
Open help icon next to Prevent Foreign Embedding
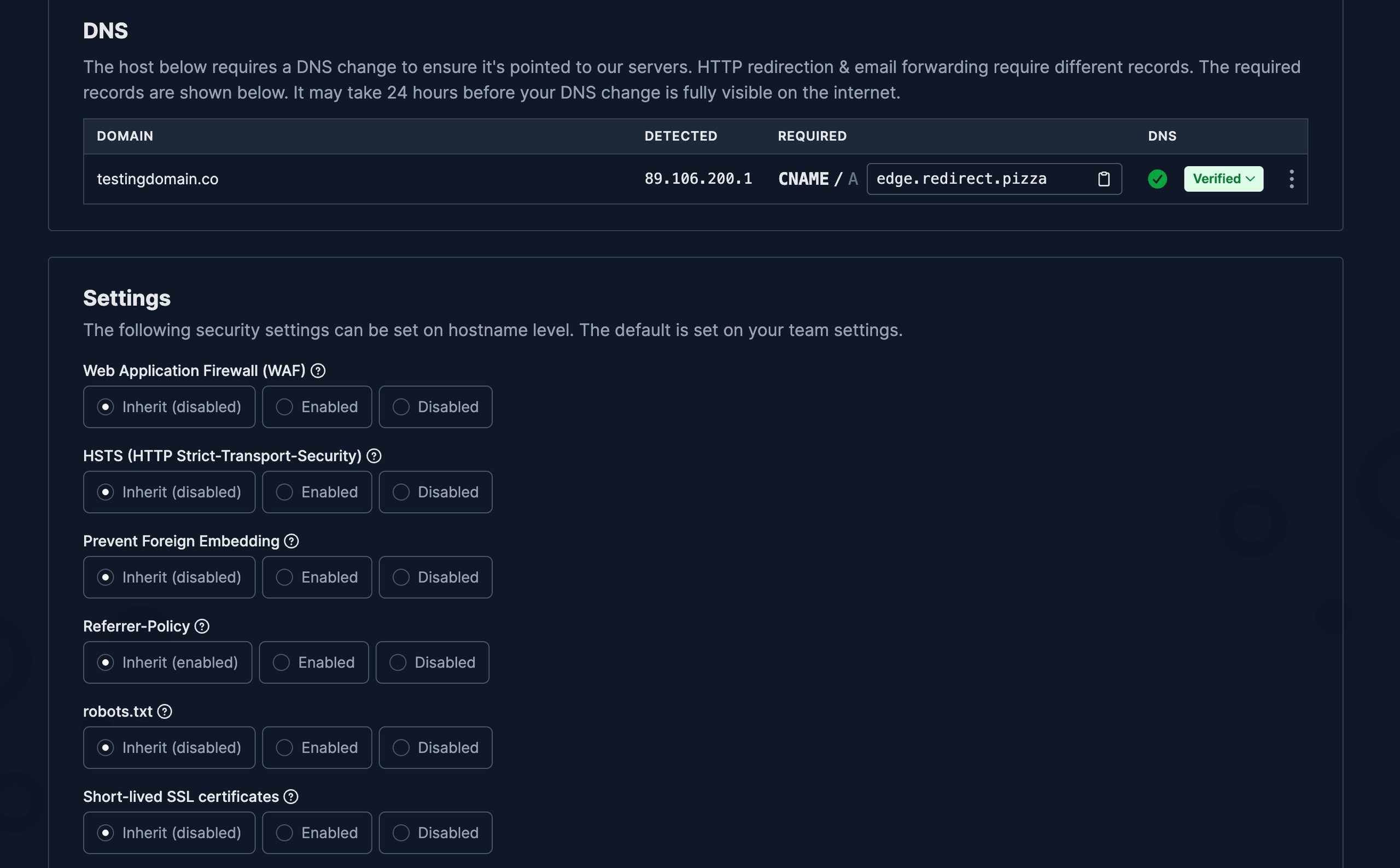tap(291, 541)
